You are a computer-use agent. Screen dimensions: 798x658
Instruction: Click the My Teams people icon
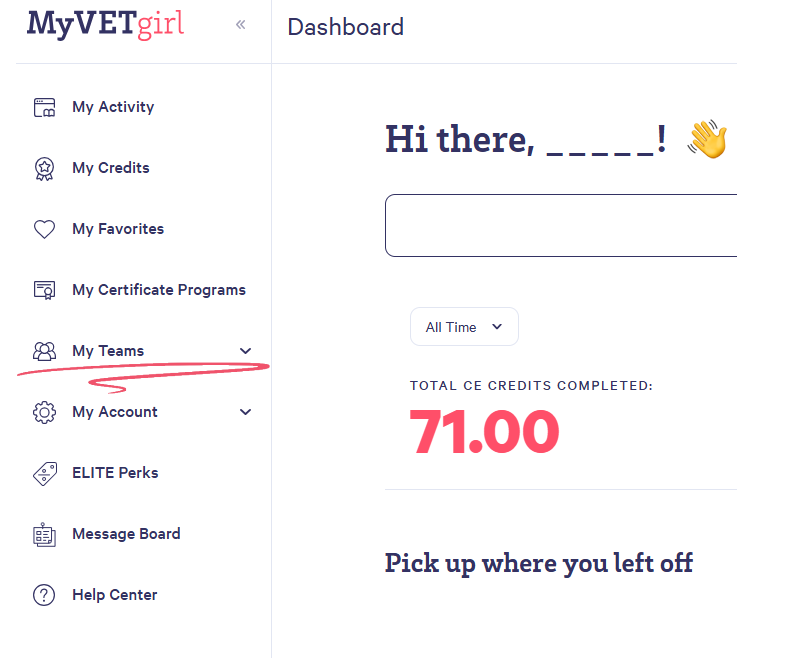point(44,352)
